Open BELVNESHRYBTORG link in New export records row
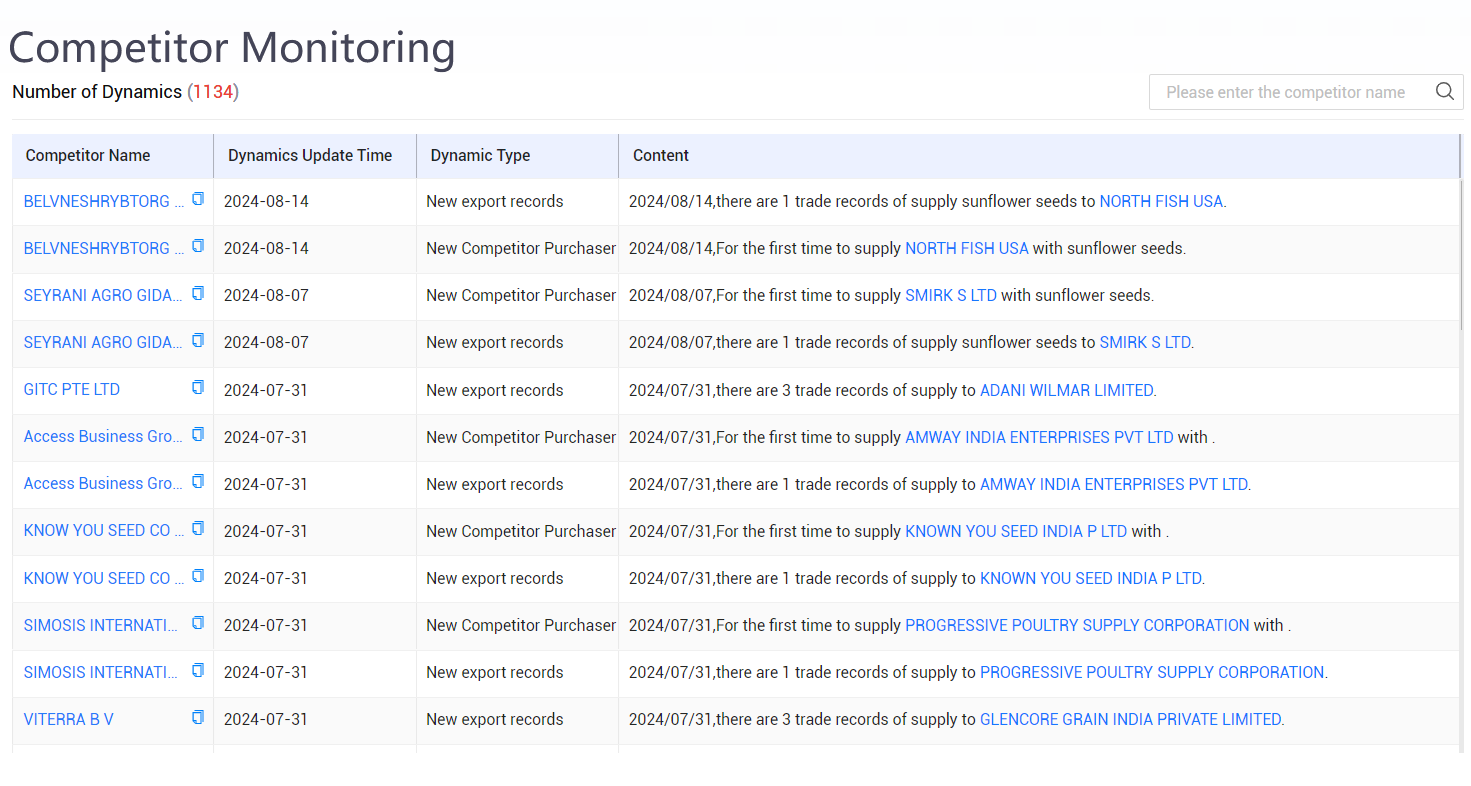The image size is (1471, 786). tap(104, 201)
